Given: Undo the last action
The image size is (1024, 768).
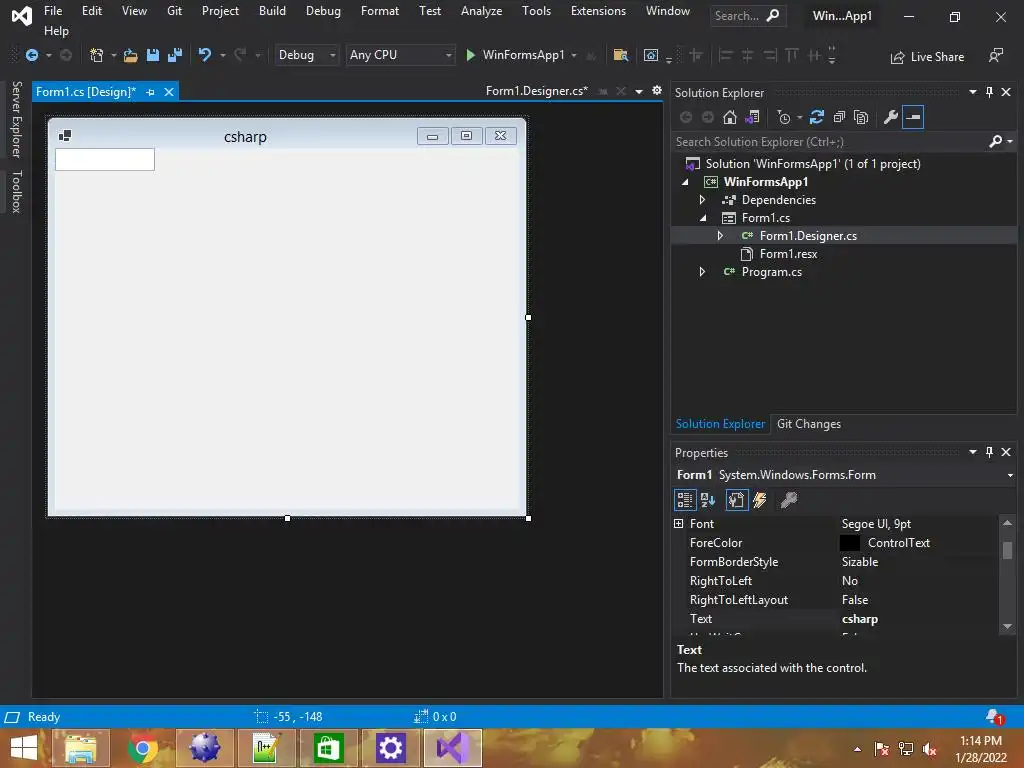Looking at the screenshot, I should tap(205, 56).
